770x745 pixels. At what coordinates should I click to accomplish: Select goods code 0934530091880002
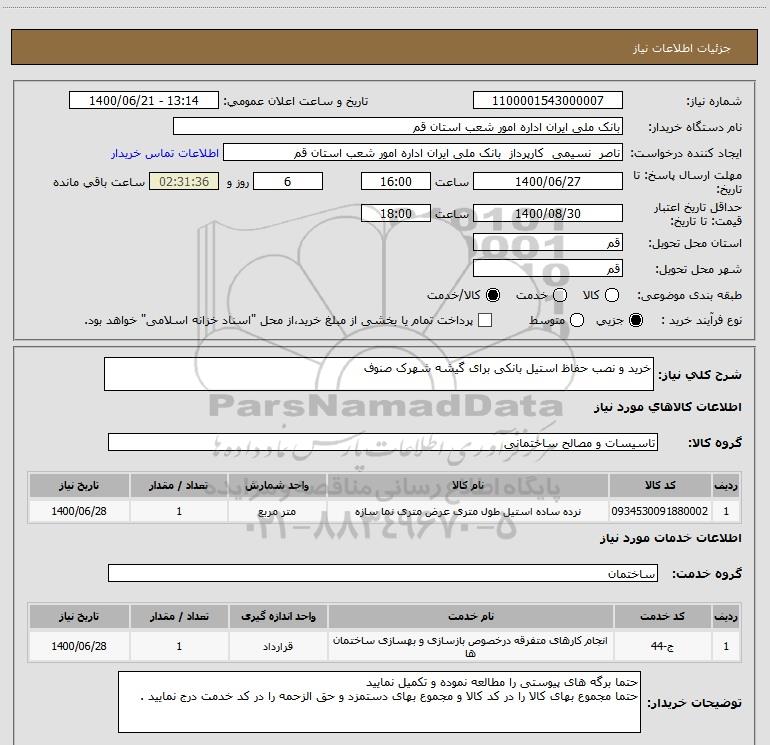click(x=660, y=511)
